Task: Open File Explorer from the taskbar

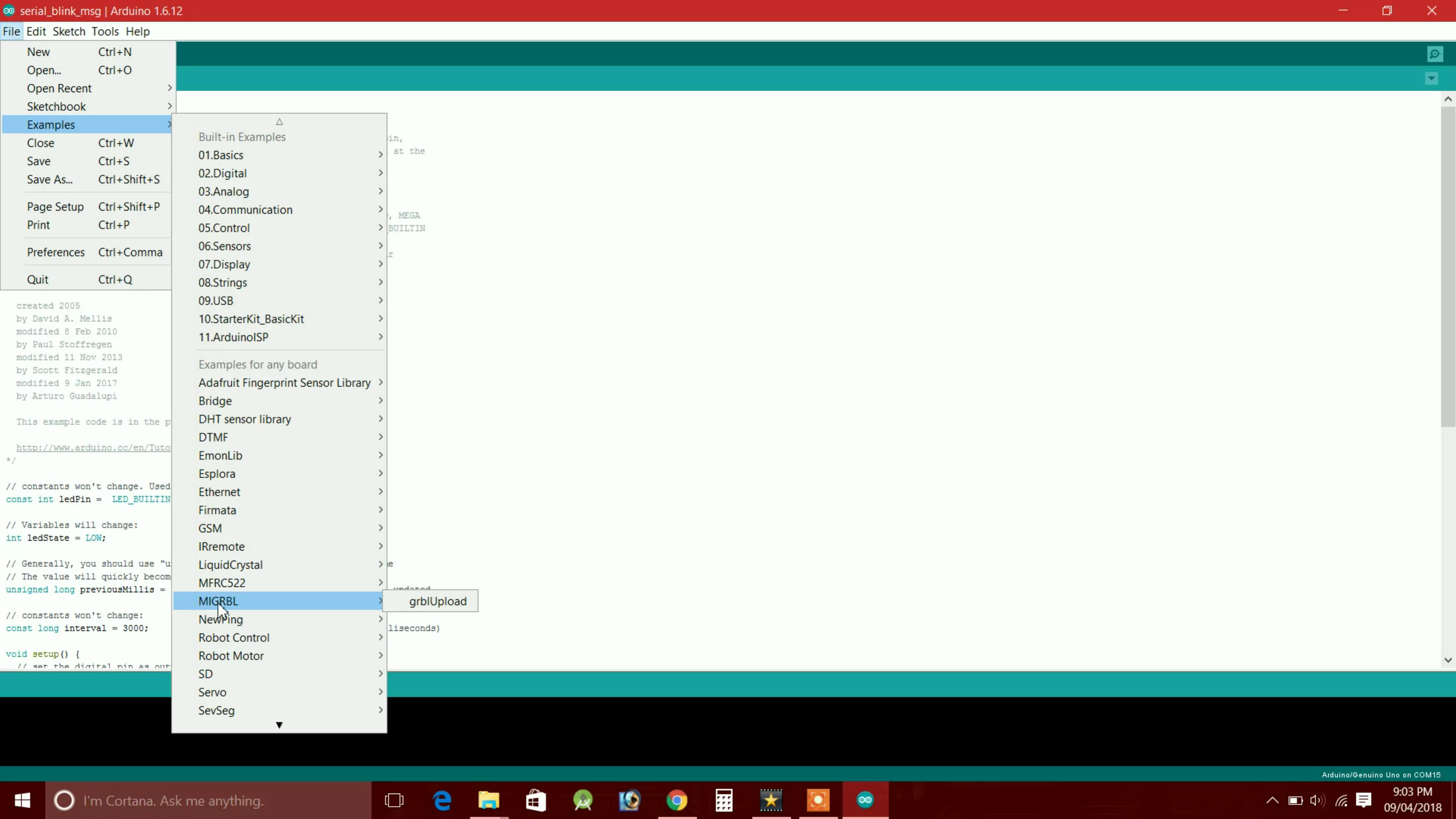Action: tap(488, 800)
